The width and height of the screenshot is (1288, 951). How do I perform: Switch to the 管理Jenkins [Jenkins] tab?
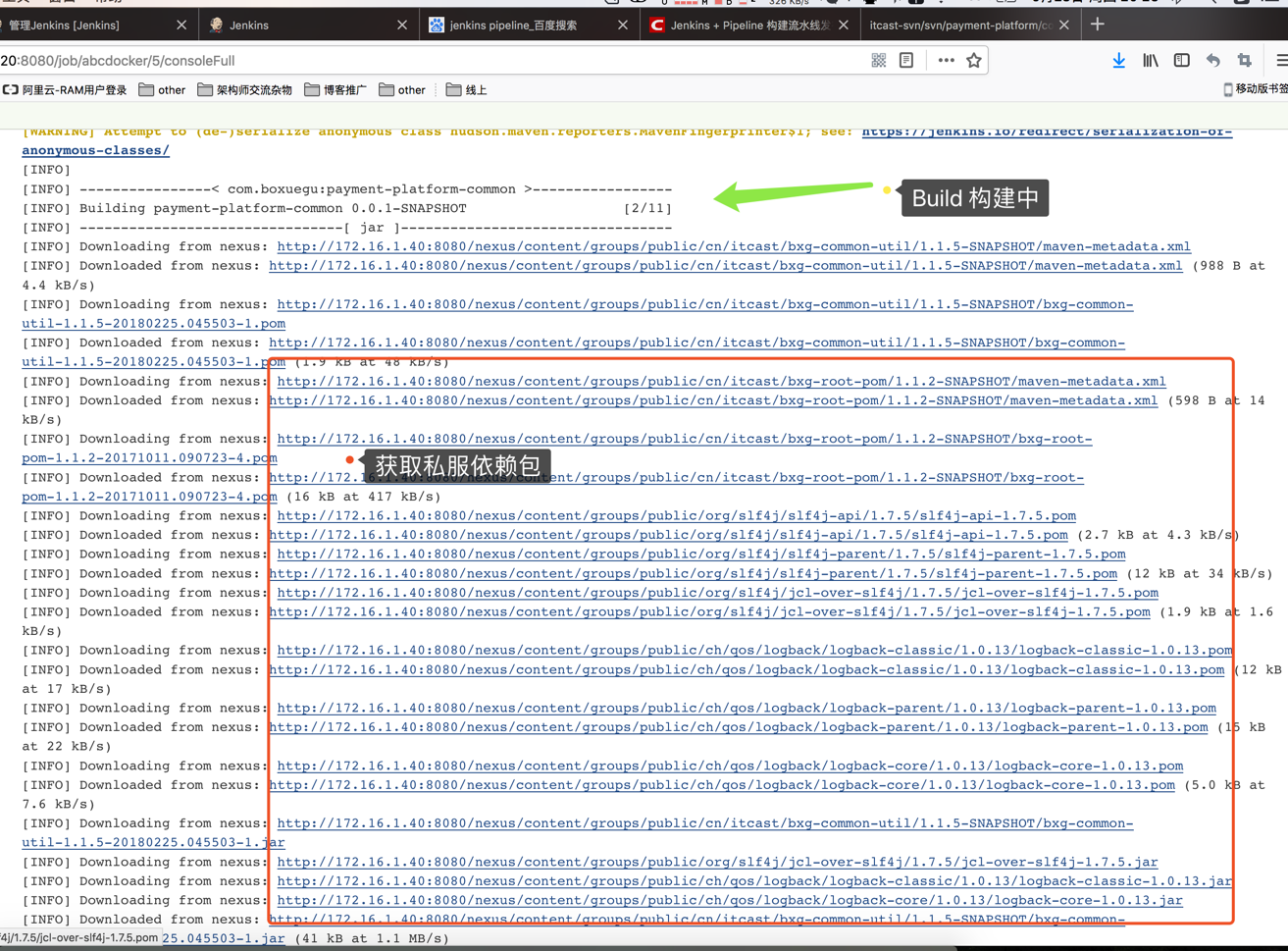point(88,26)
